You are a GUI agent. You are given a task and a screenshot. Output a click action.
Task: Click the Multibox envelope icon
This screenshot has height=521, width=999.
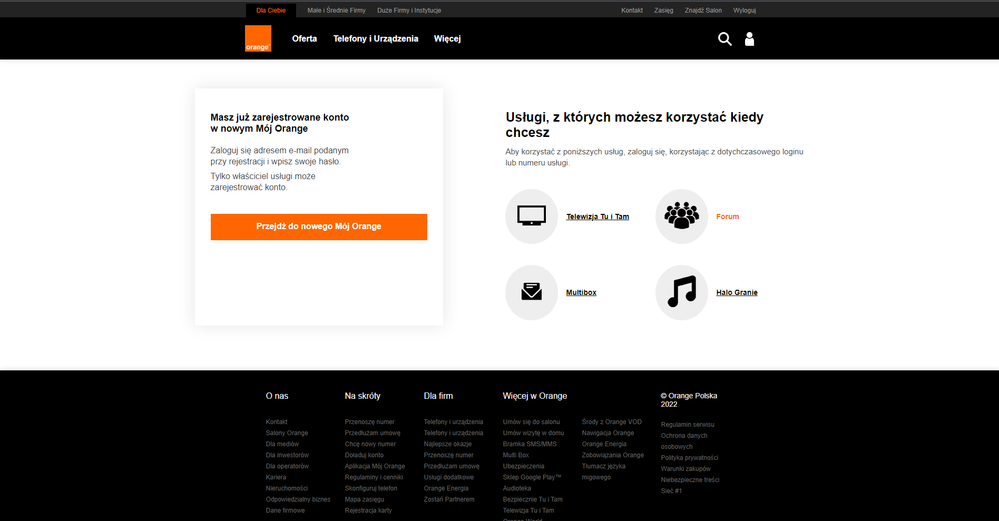531,292
